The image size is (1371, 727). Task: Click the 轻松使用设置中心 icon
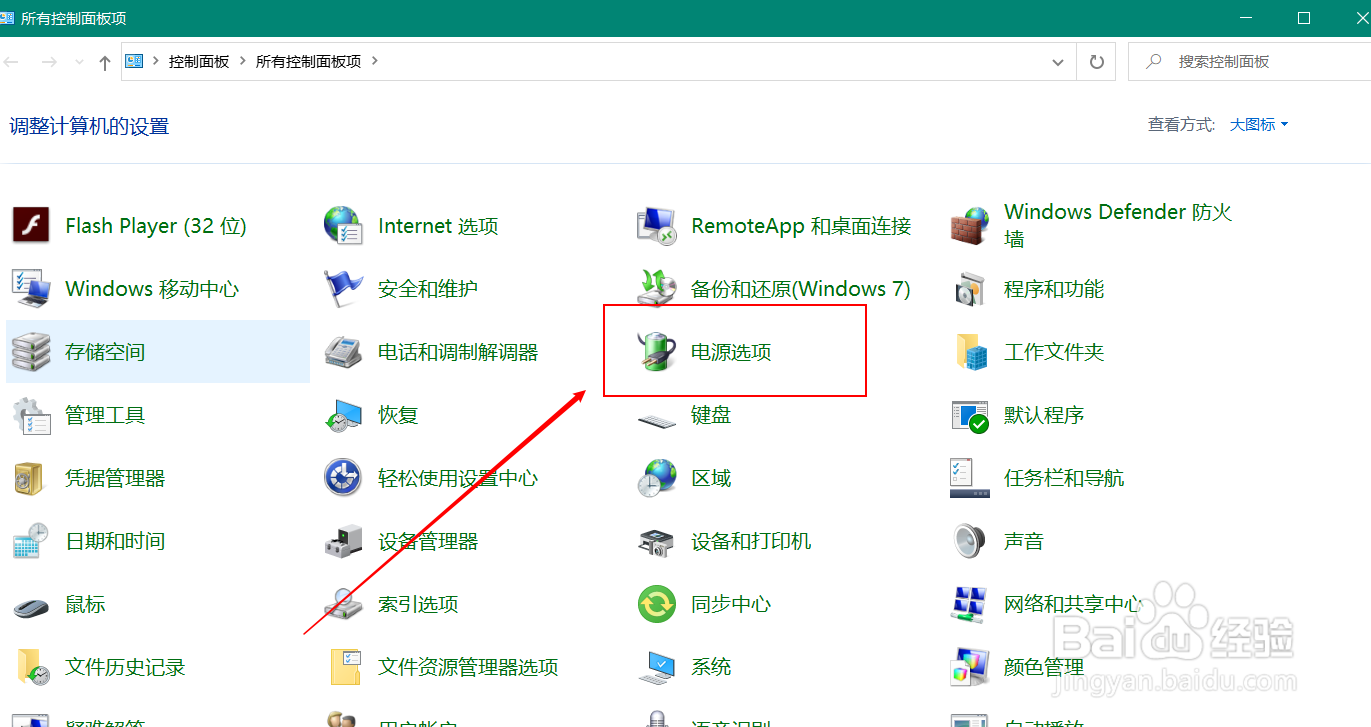point(343,478)
